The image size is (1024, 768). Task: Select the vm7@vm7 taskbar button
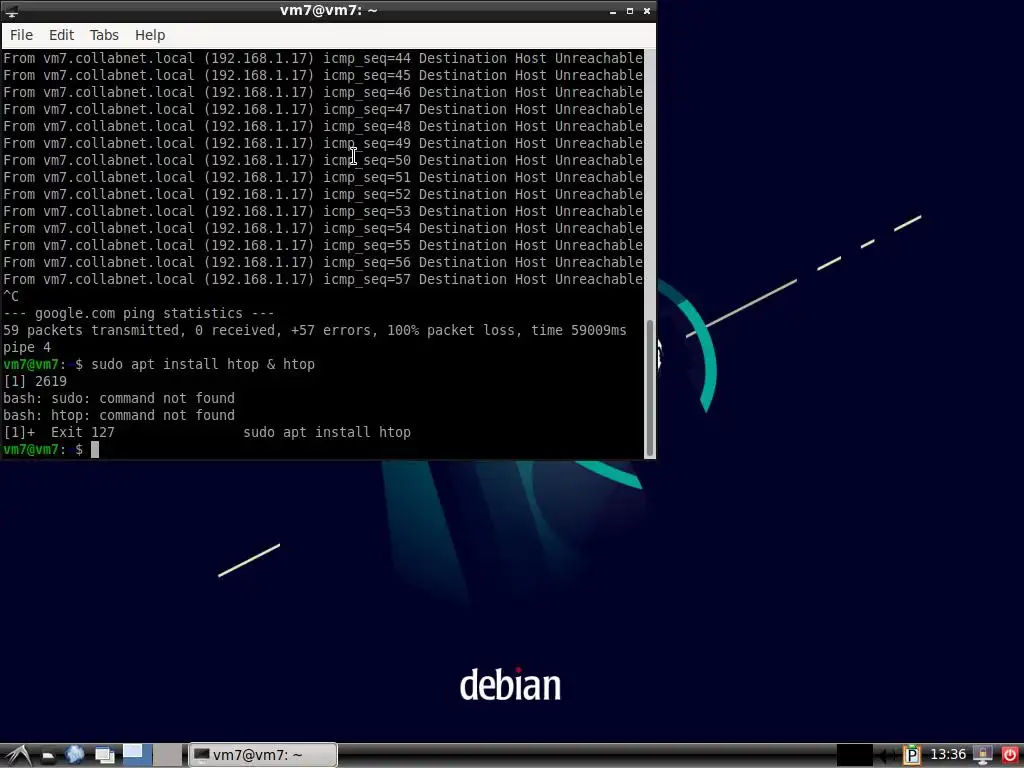point(263,755)
